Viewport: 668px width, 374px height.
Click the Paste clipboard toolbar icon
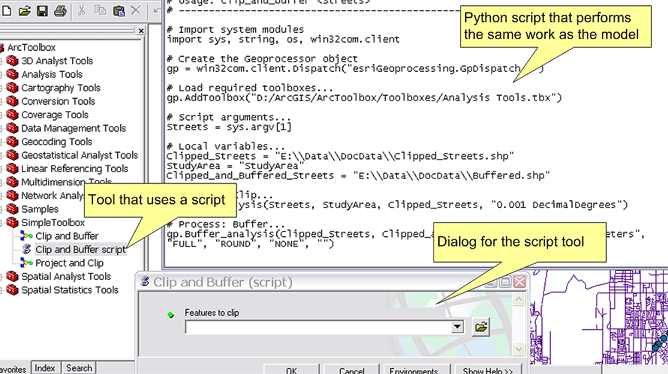point(118,11)
